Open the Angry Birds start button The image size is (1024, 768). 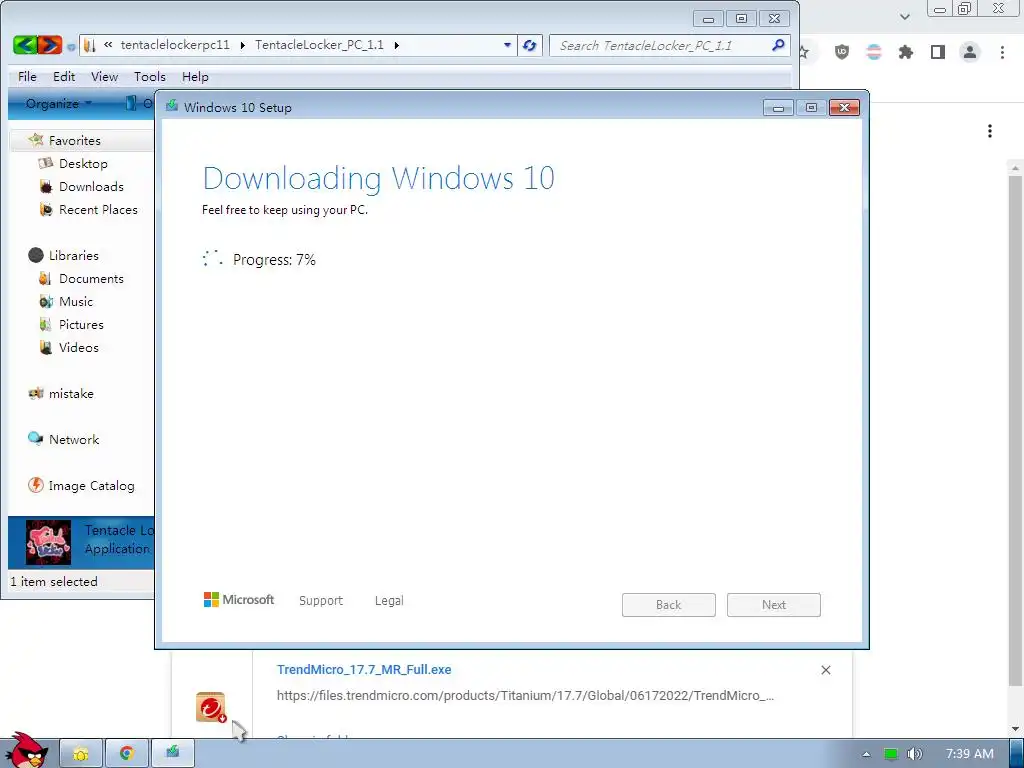[x=25, y=750]
